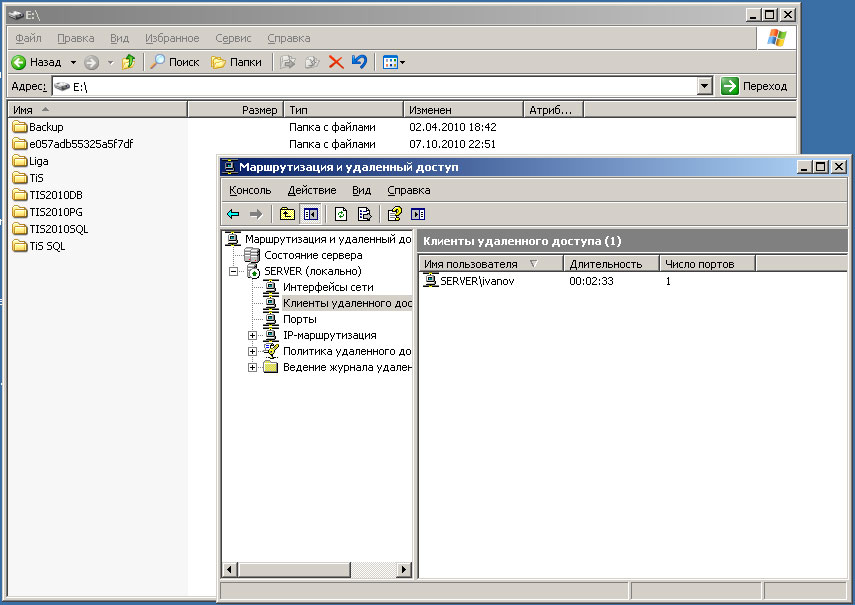Open Help via the question mark icon
This screenshot has width=855, height=605.
click(394, 213)
